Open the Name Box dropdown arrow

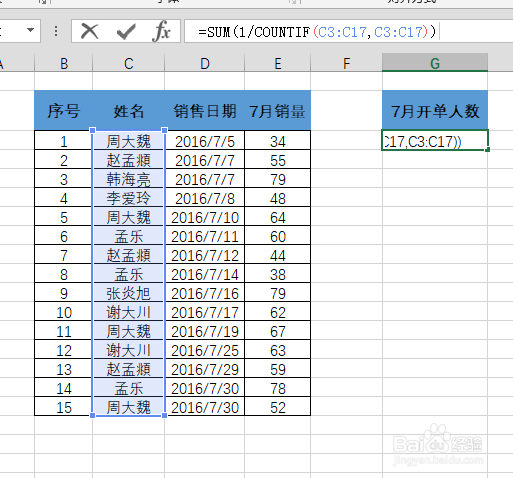30,30
